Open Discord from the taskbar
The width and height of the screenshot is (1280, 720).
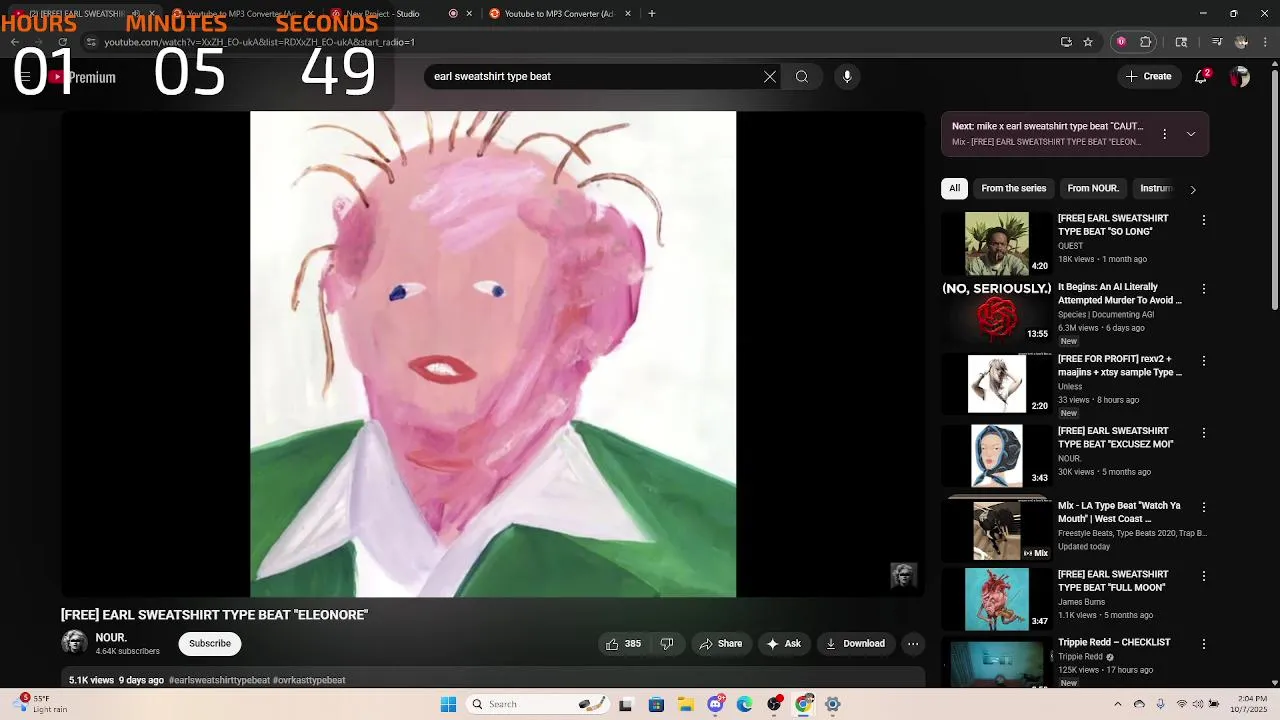click(715, 704)
